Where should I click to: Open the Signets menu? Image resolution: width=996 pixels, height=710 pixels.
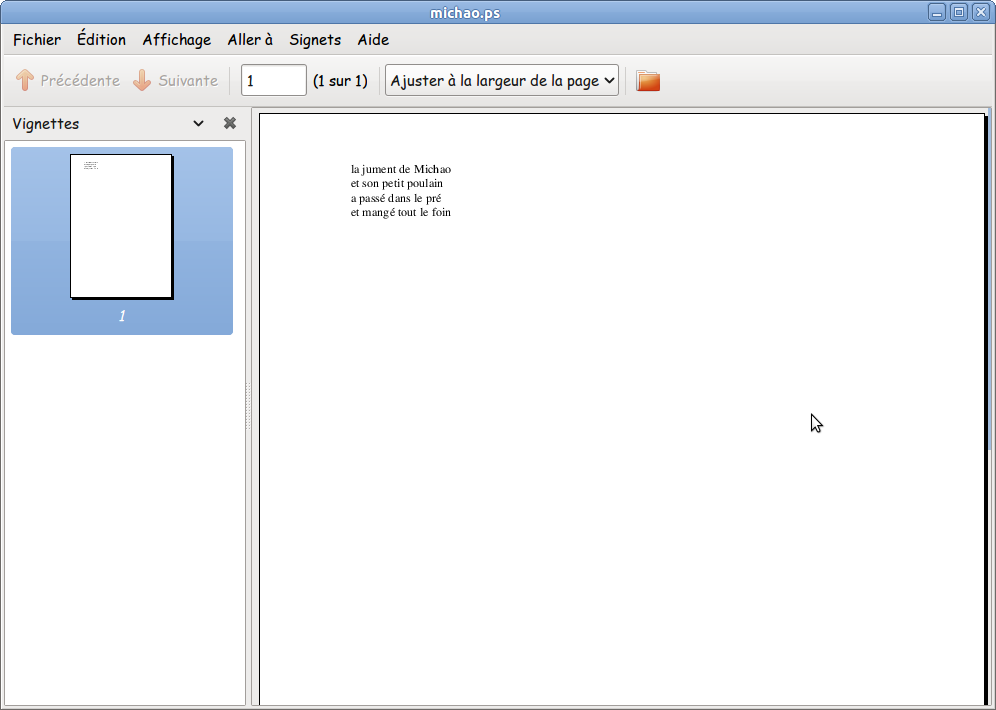(x=315, y=40)
